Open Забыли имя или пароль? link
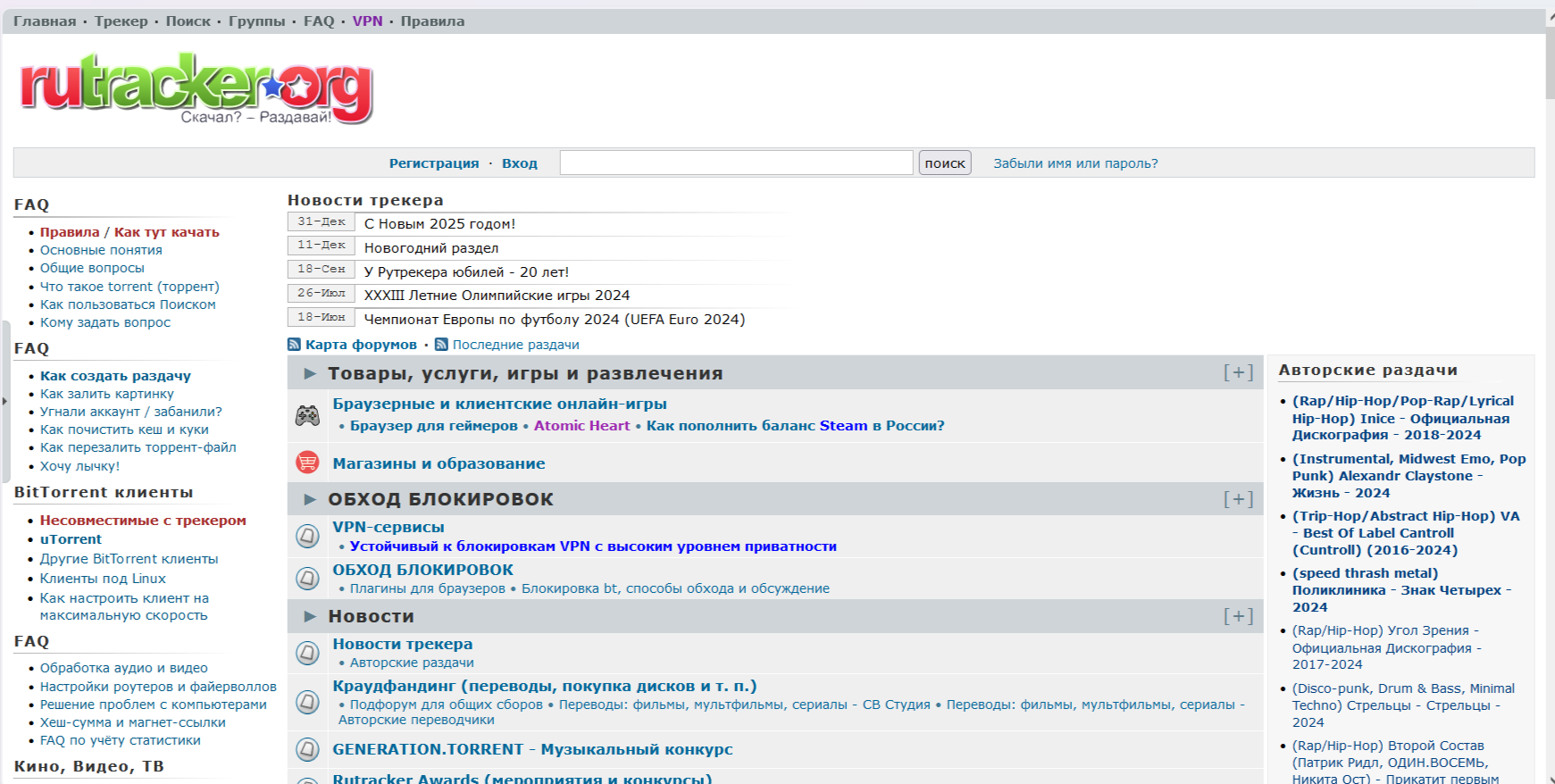The width and height of the screenshot is (1555, 784). click(1075, 163)
